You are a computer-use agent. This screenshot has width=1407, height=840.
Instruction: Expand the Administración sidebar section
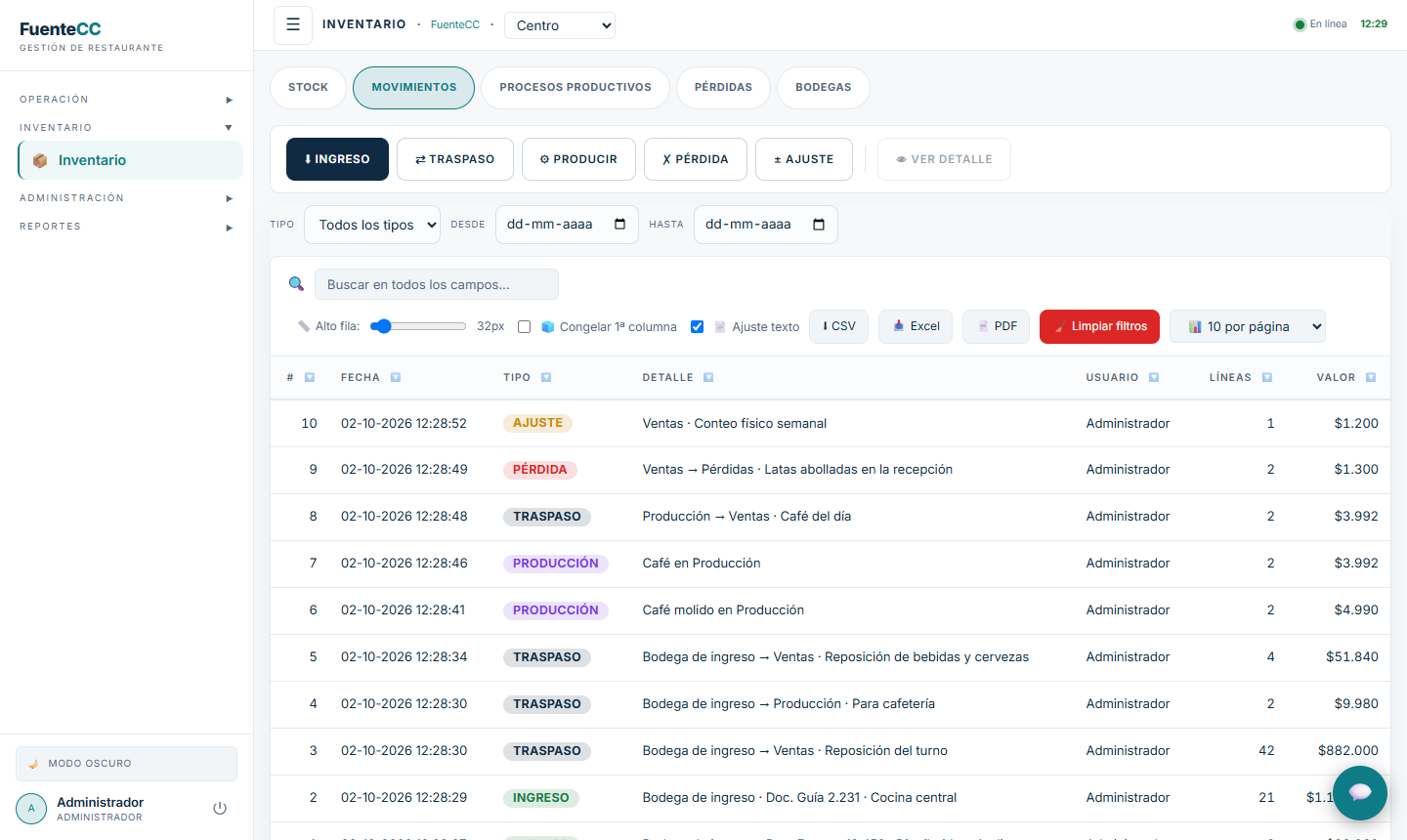click(x=126, y=198)
